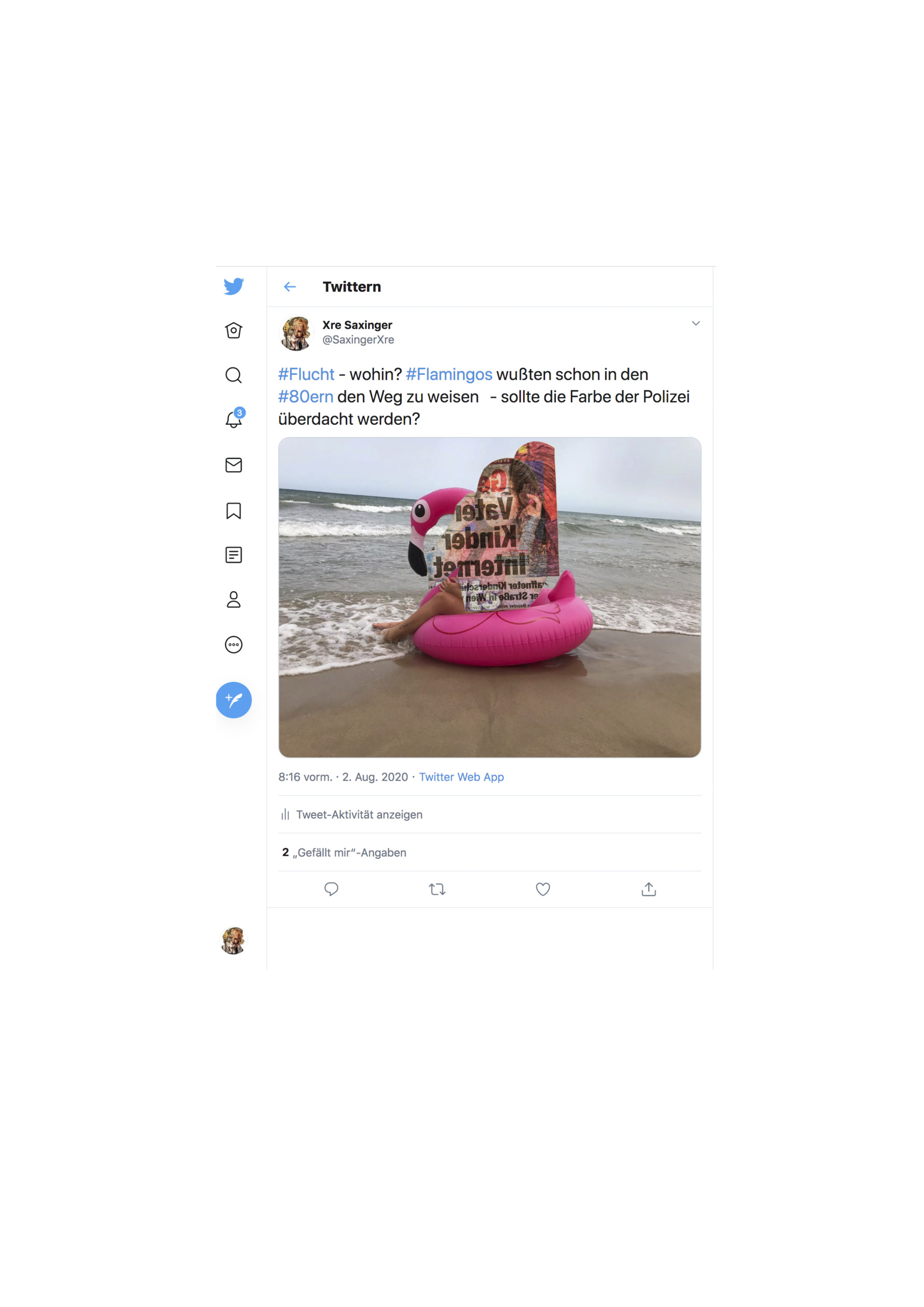Open the Home icon in sidebar
The height and width of the screenshot is (1307, 924).
click(233, 330)
